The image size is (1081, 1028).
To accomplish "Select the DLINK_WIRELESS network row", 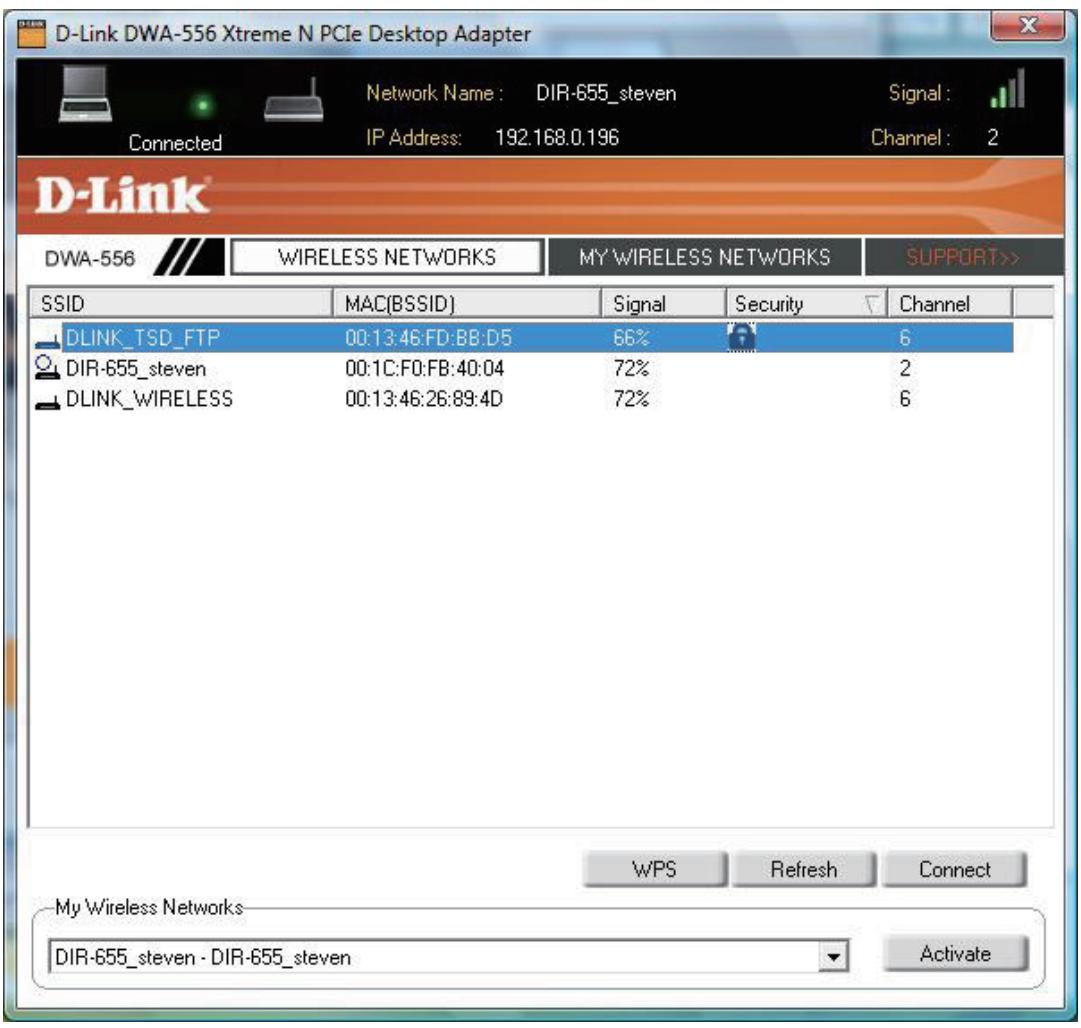I will tap(523, 399).
